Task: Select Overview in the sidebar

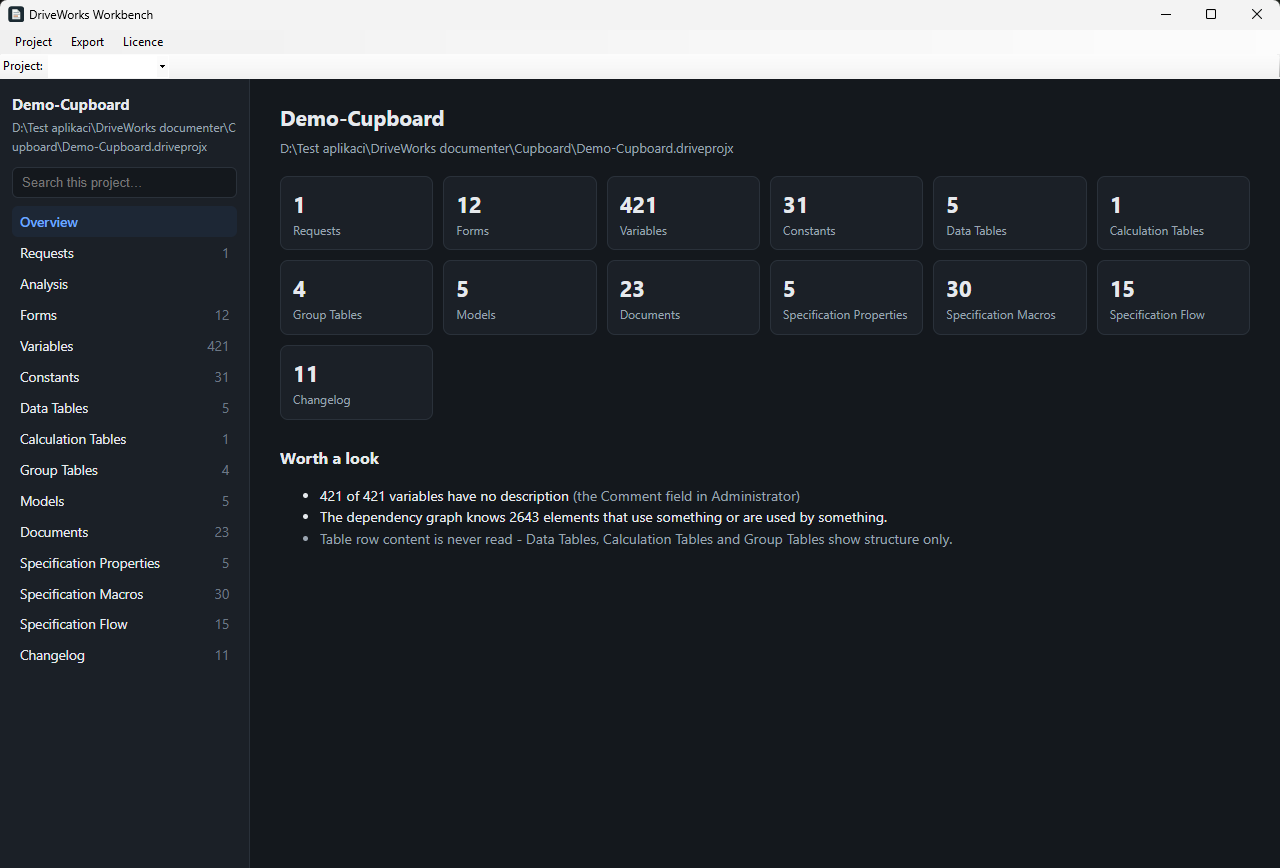Action: [124, 222]
